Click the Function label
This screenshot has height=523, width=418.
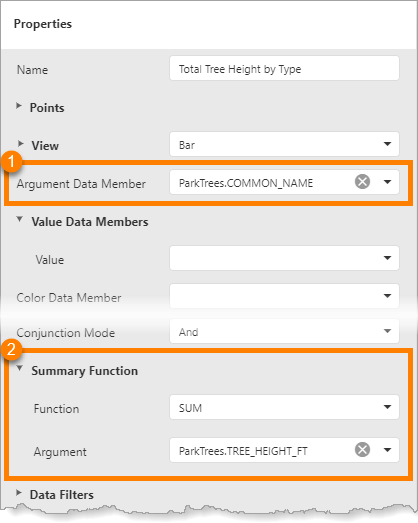tap(56, 409)
